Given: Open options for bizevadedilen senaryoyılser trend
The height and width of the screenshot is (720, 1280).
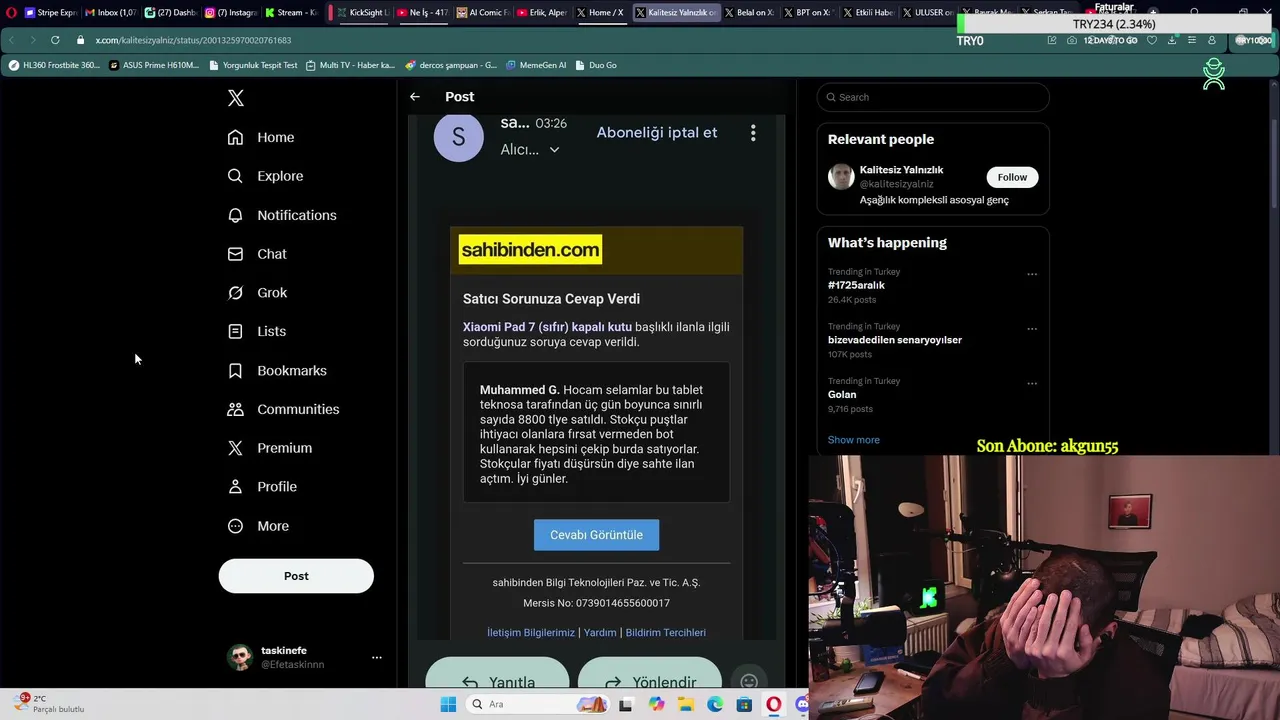Looking at the screenshot, I should pyautogui.click(x=1032, y=328).
